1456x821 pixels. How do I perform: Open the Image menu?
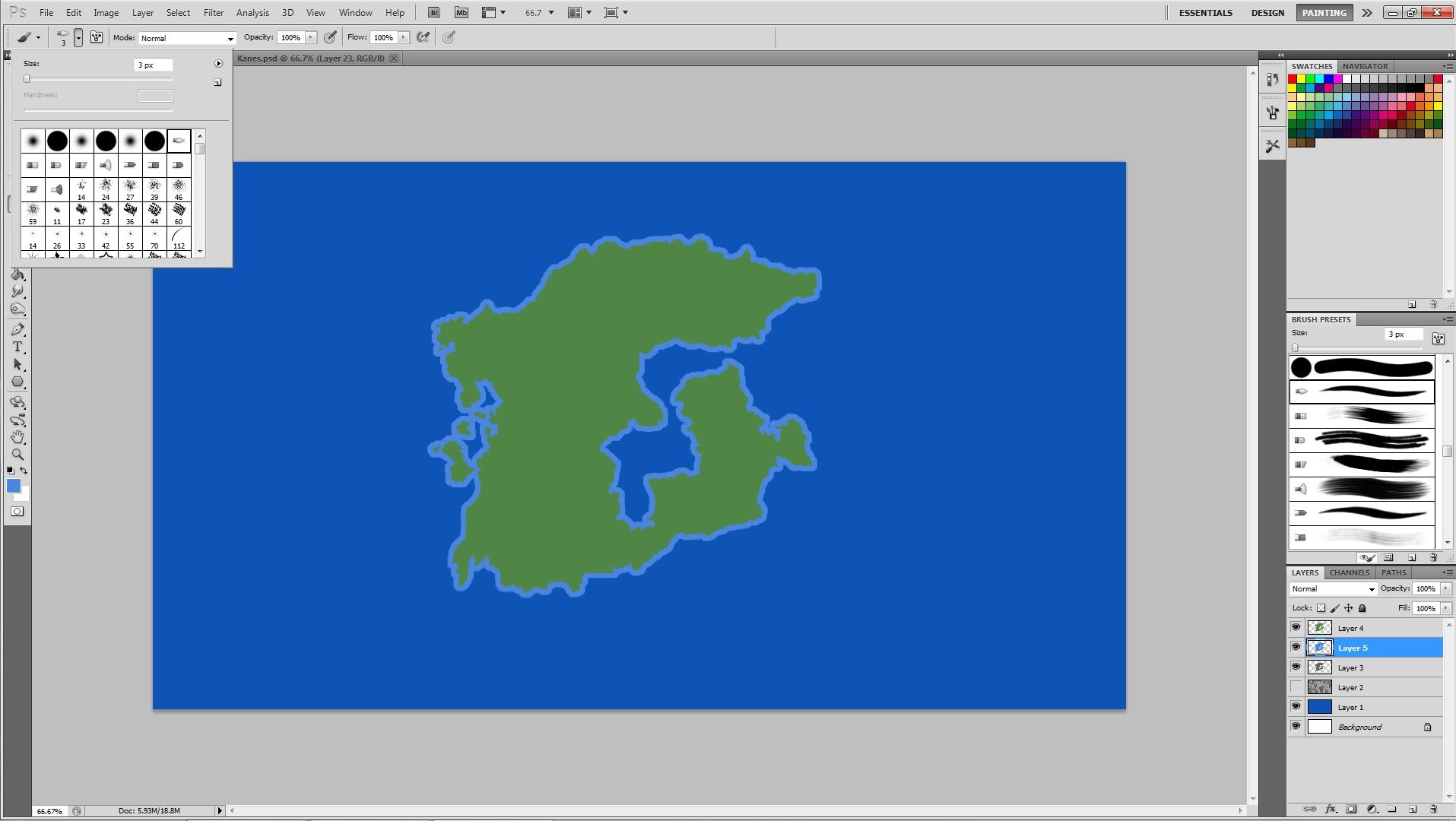tap(106, 13)
